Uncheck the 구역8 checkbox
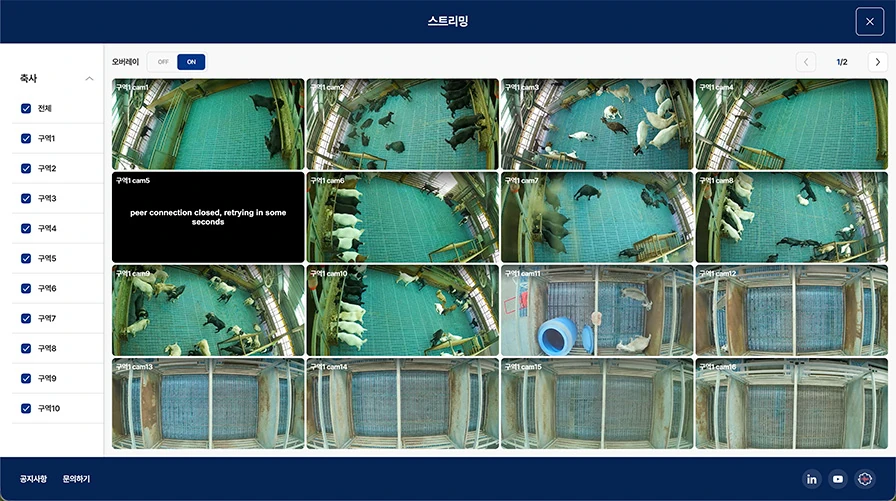Image resolution: width=896 pixels, height=501 pixels. pos(26,348)
